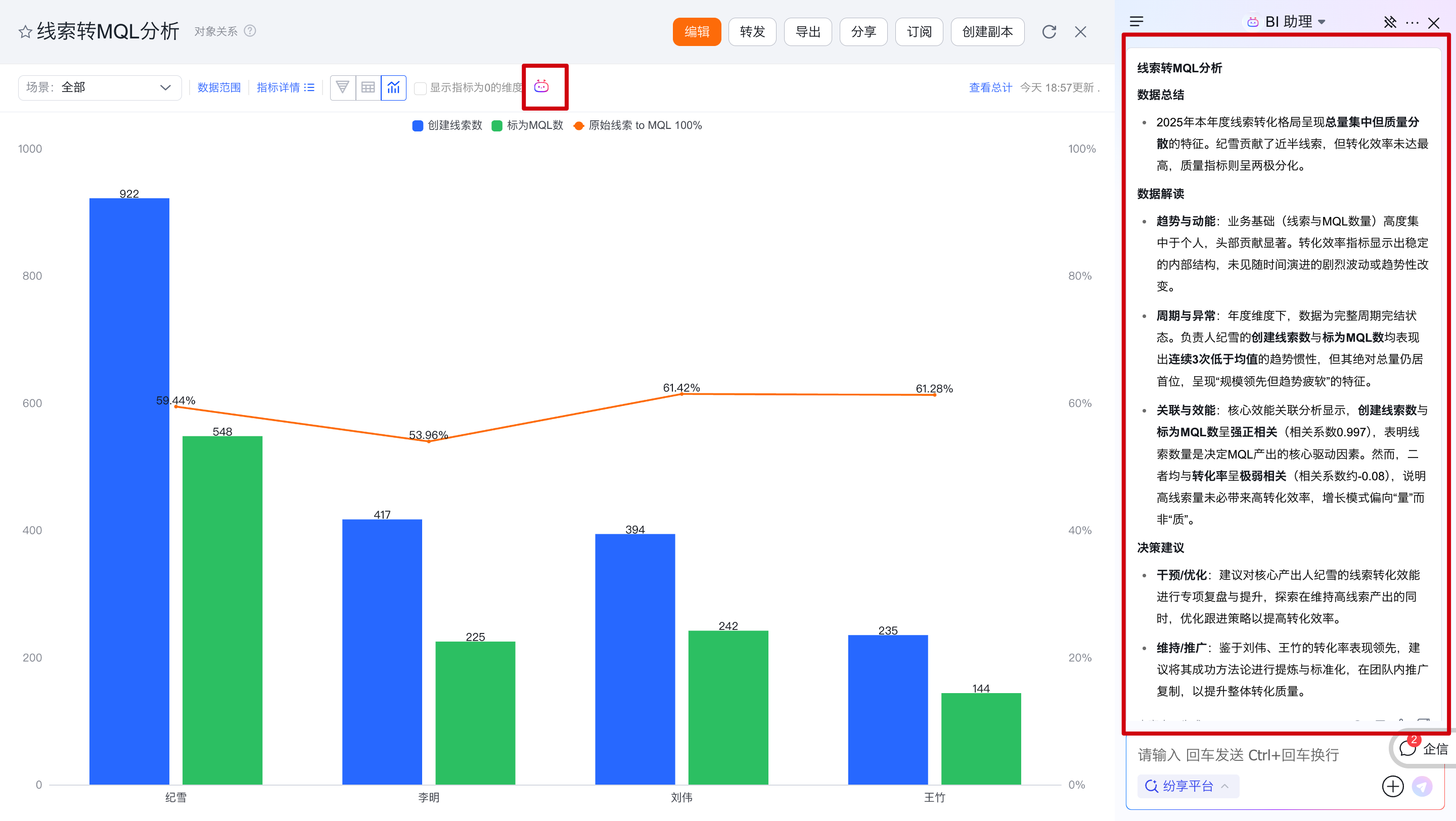Click the help icon beside 对象关系
Viewport: 1456px width, 821px height.
pyautogui.click(x=250, y=31)
